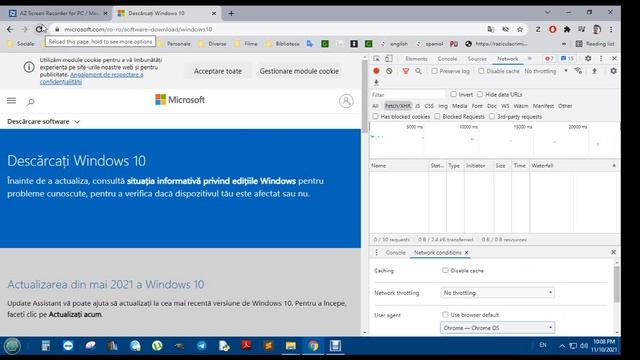This screenshot has height=360, width=640.
Task: Check the Invert filter checkbox
Action: (453, 94)
